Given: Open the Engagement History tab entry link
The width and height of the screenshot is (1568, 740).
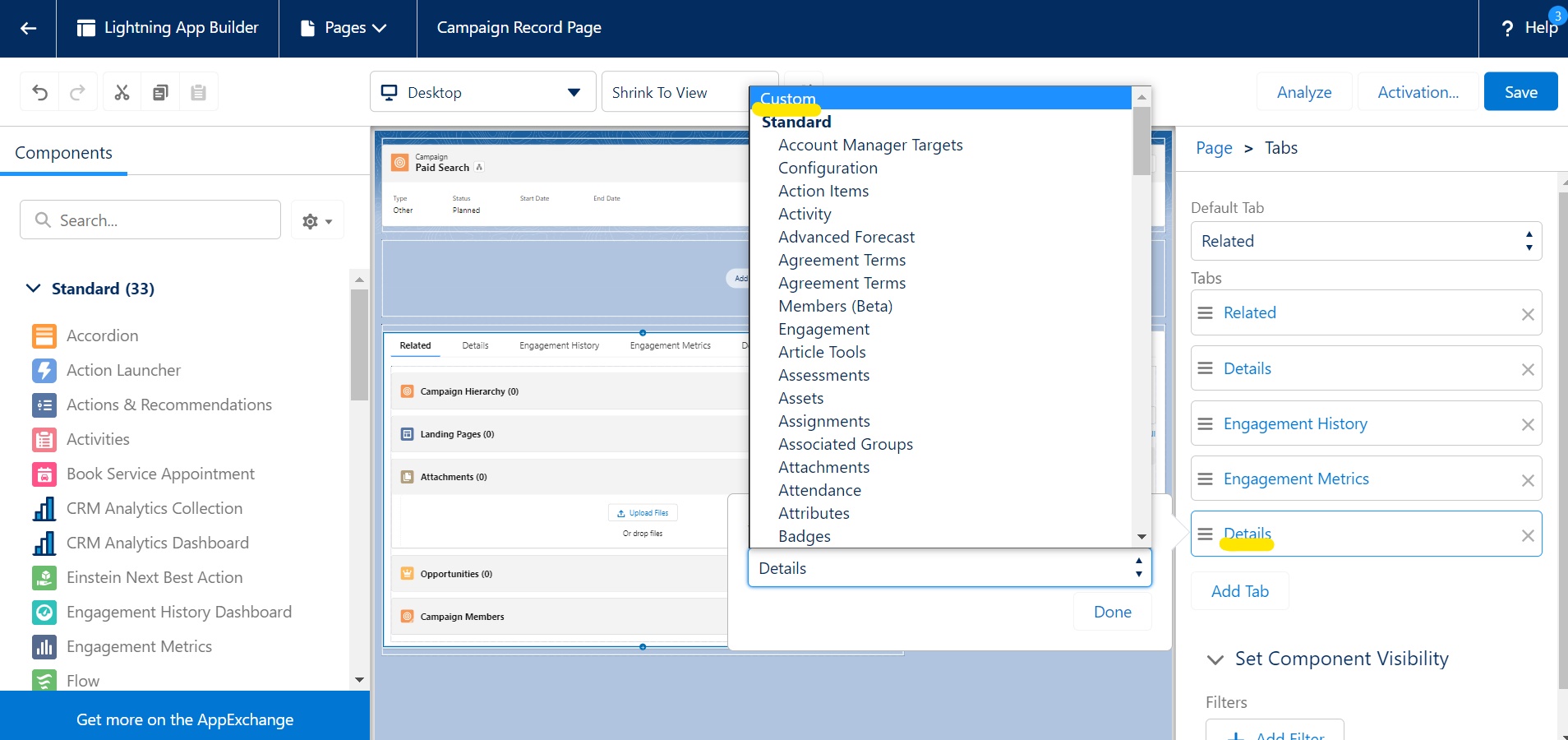Looking at the screenshot, I should (1295, 423).
